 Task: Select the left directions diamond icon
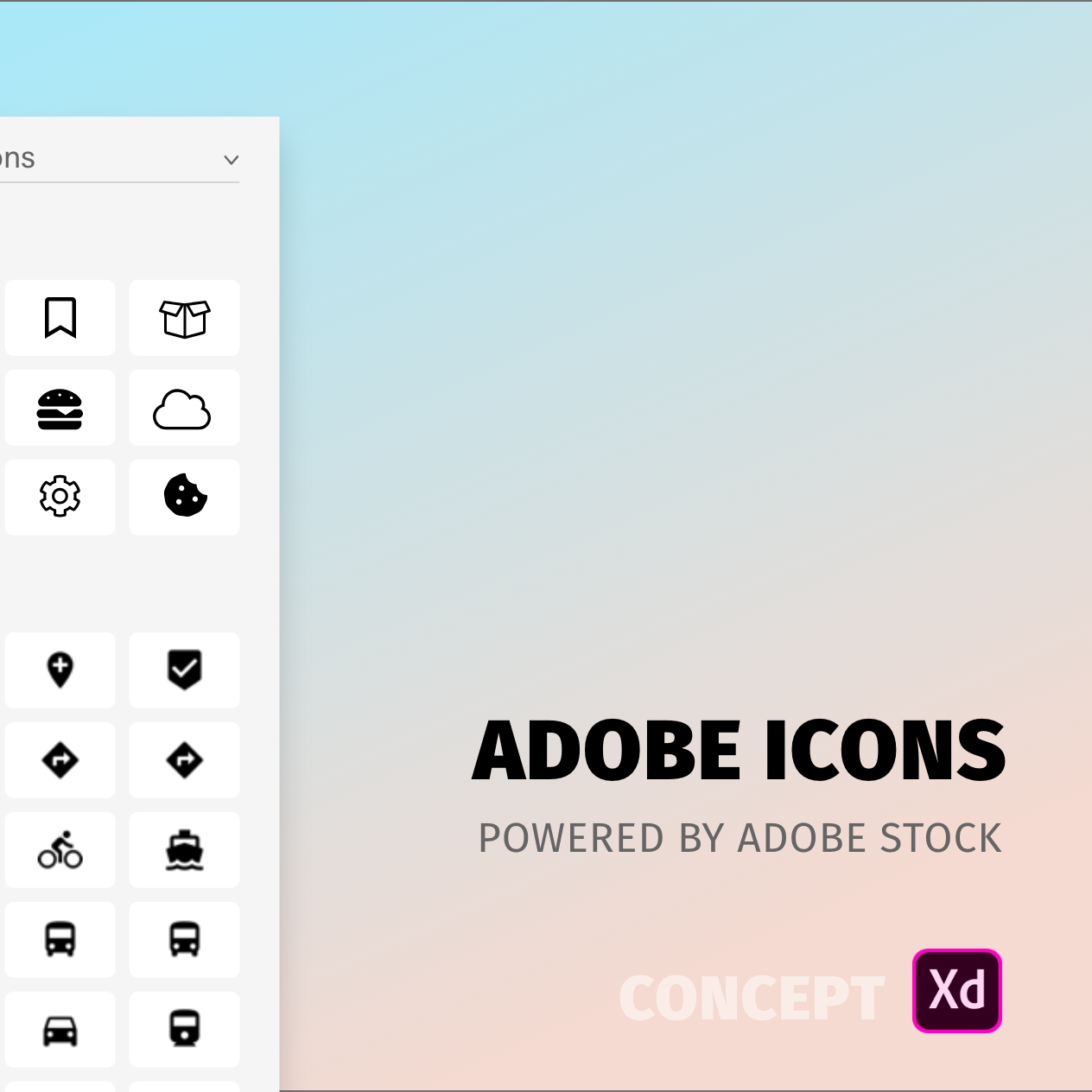[60, 760]
